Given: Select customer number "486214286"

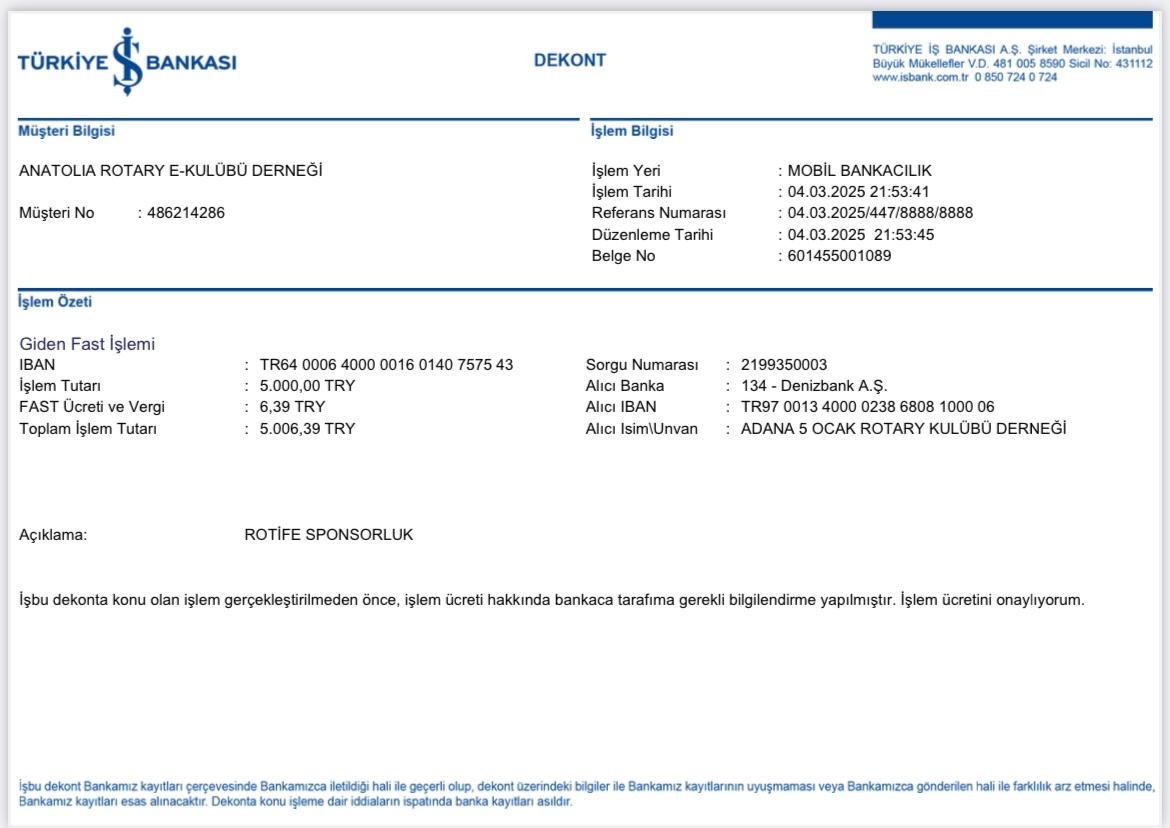Looking at the screenshot, I should pos(186,213).
